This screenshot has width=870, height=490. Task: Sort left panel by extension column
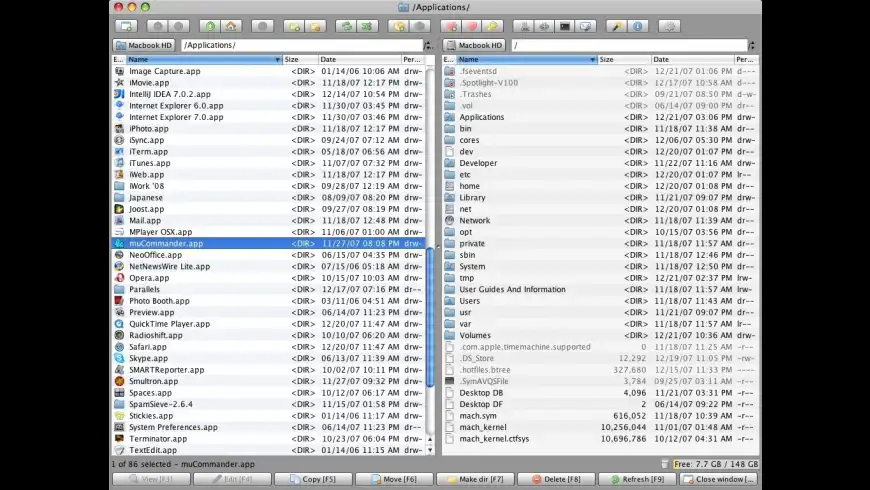(x=119, y=59)
